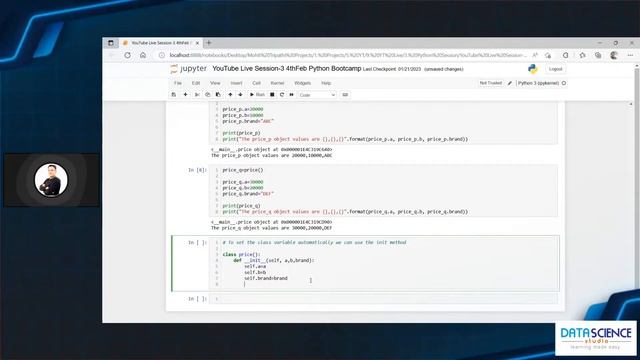The width and height of the screenshot is (640, 360).
Task: Open the Insert menu in Jupyter
Action: [x=236, y=83]
